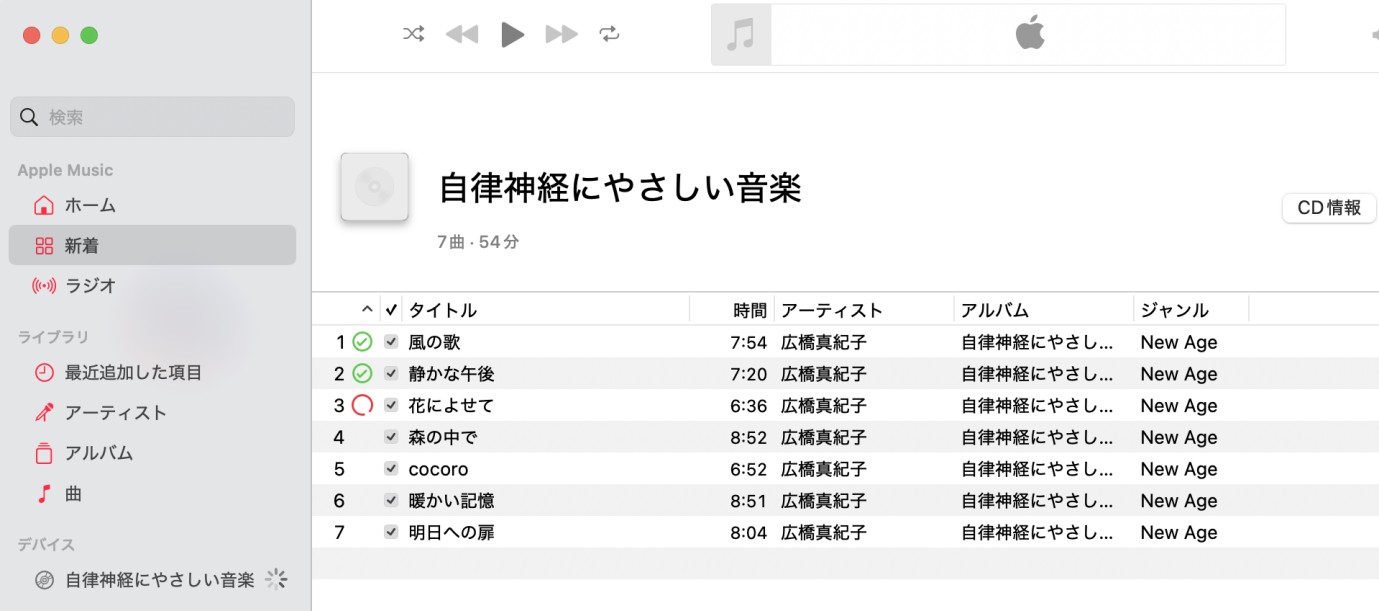Sort by ジャンル column header
This screenshot has height=611, width=1379.
[x=1191, y=310]
